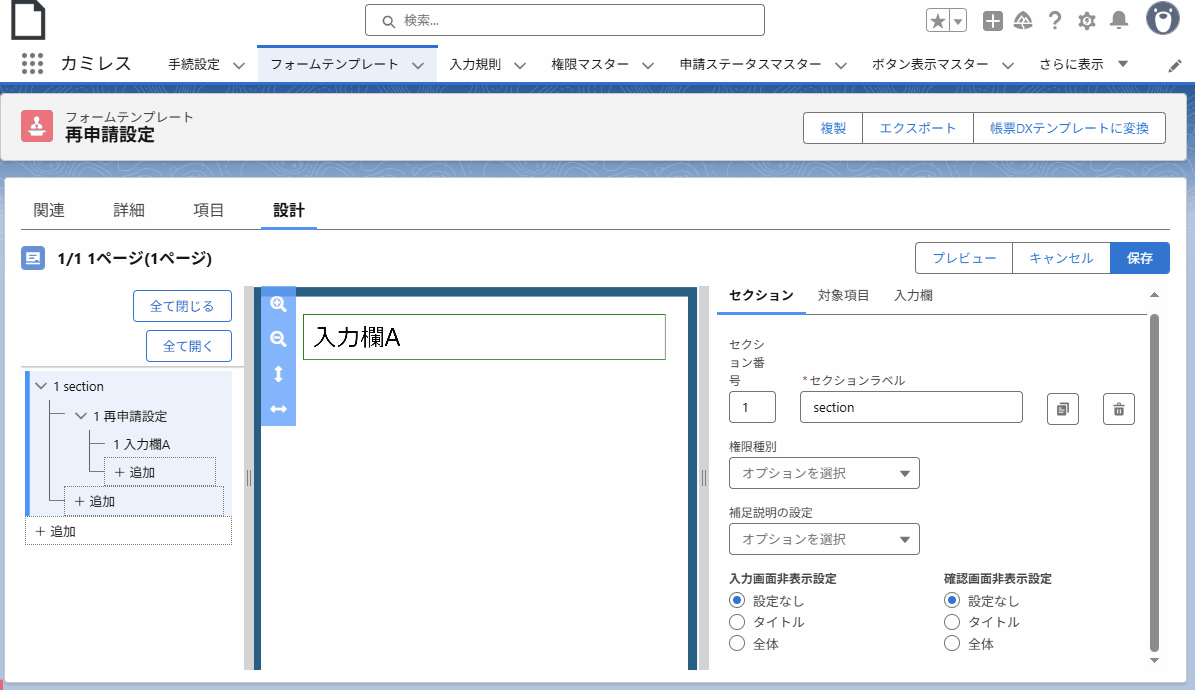Click the プレビュー button
The height and width of the screenshot is (690, 1195).
click(964, 258)
